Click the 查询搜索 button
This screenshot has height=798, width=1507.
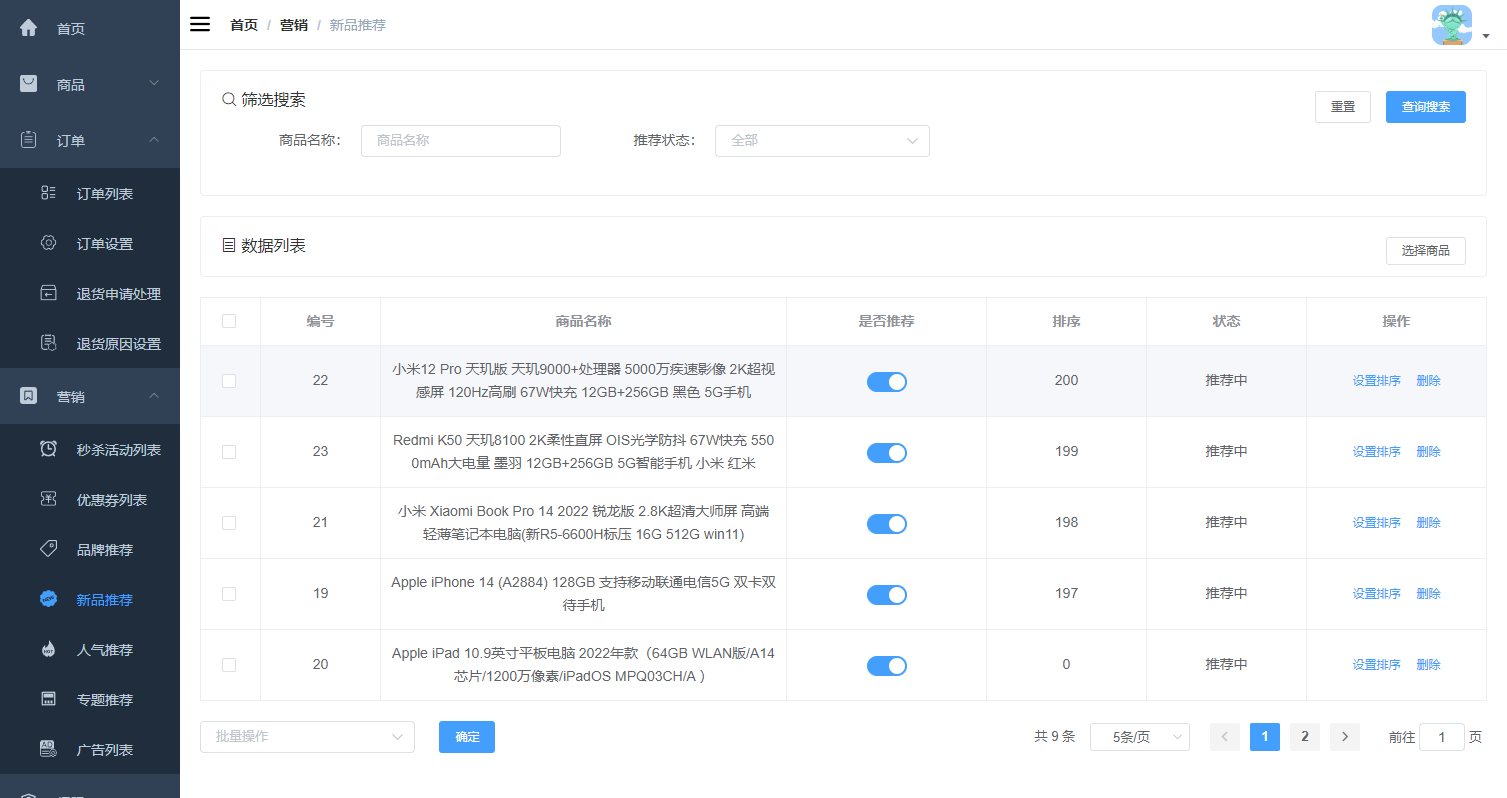pos(1425,107)
